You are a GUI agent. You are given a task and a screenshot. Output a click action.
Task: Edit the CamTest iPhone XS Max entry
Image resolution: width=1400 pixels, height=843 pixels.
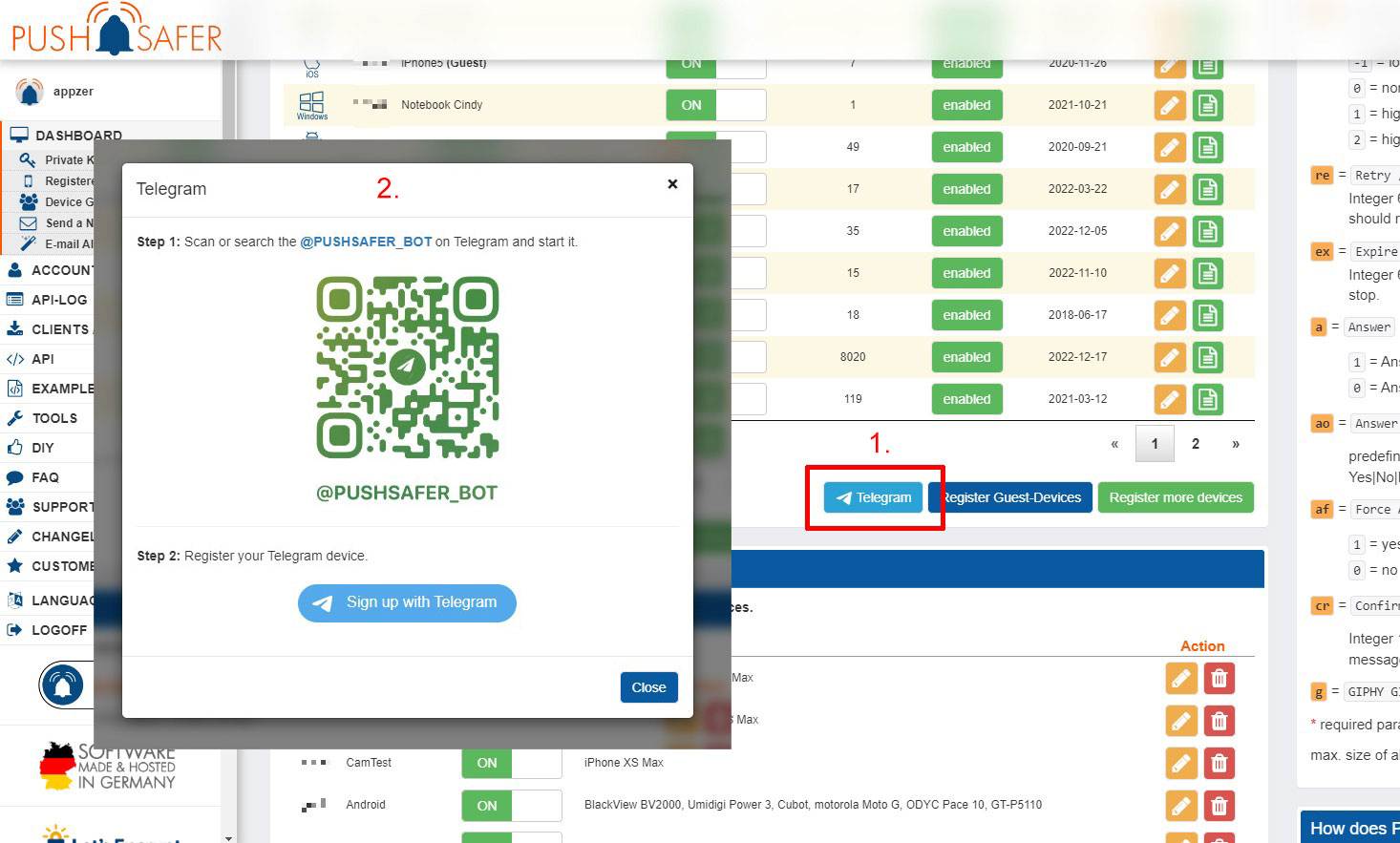point(1181,763)
